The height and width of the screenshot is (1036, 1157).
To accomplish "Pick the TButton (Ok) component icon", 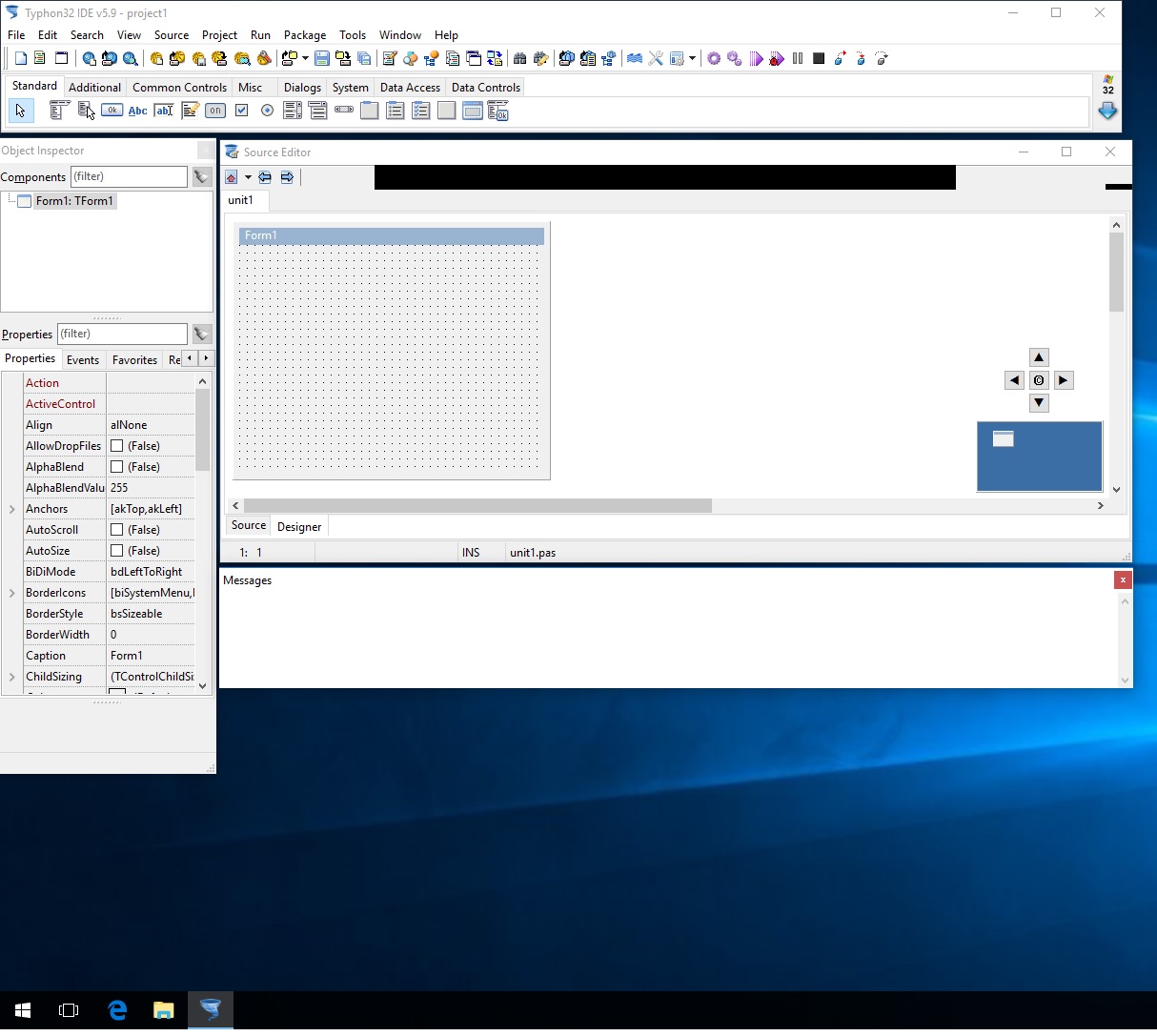I will pos(112,111).
